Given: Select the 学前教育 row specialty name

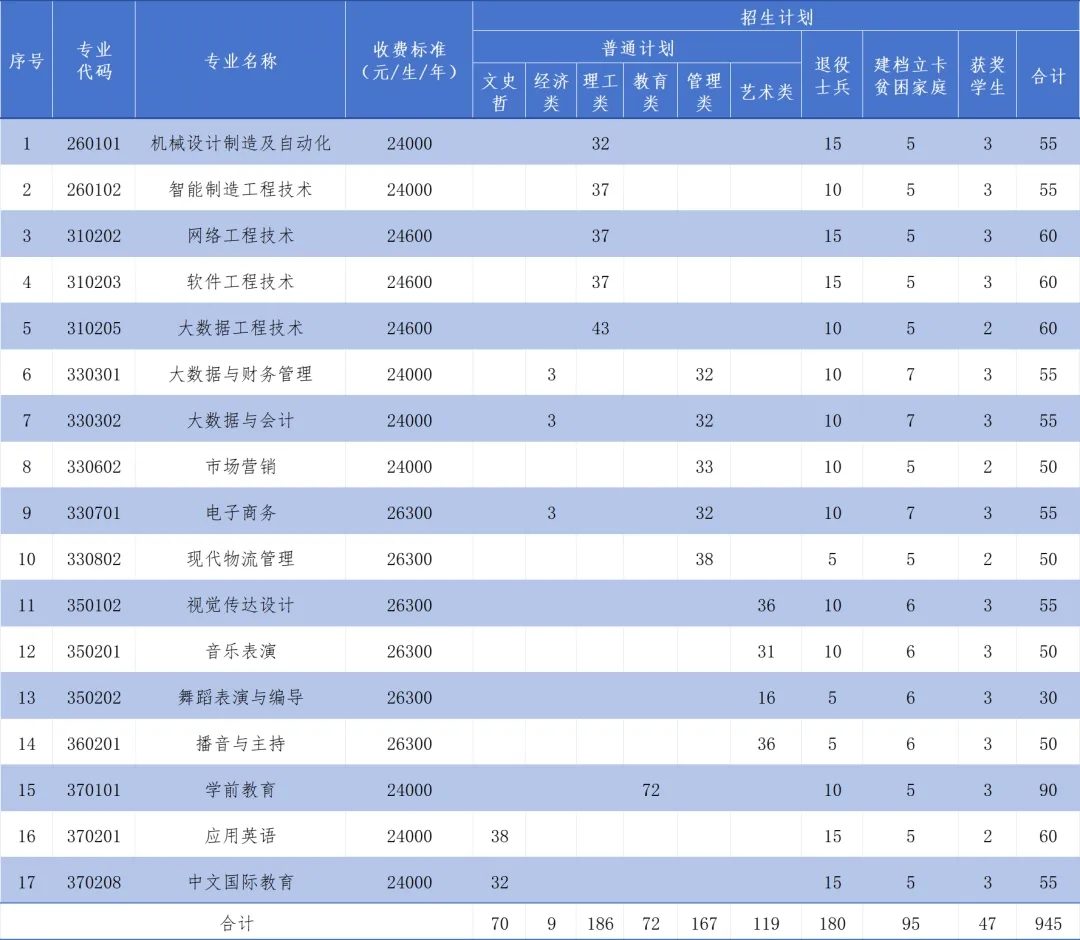Looking at the screenshot, I should (237, 789).
